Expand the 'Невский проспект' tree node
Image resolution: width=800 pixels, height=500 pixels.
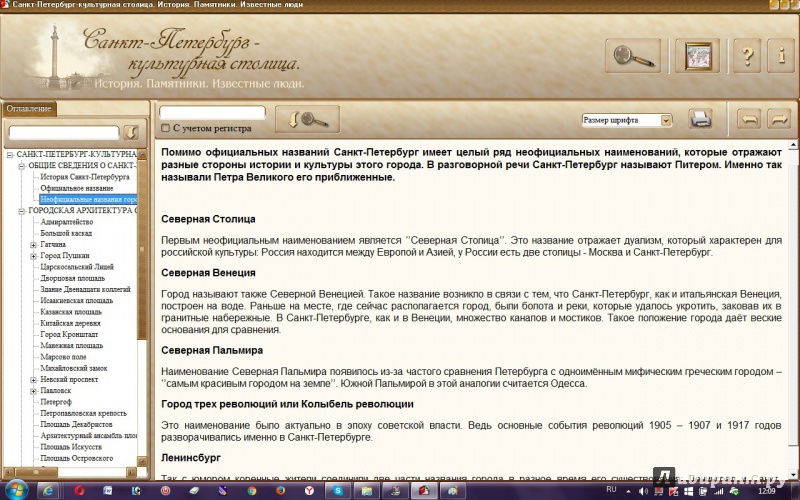(x=33, y=380)
